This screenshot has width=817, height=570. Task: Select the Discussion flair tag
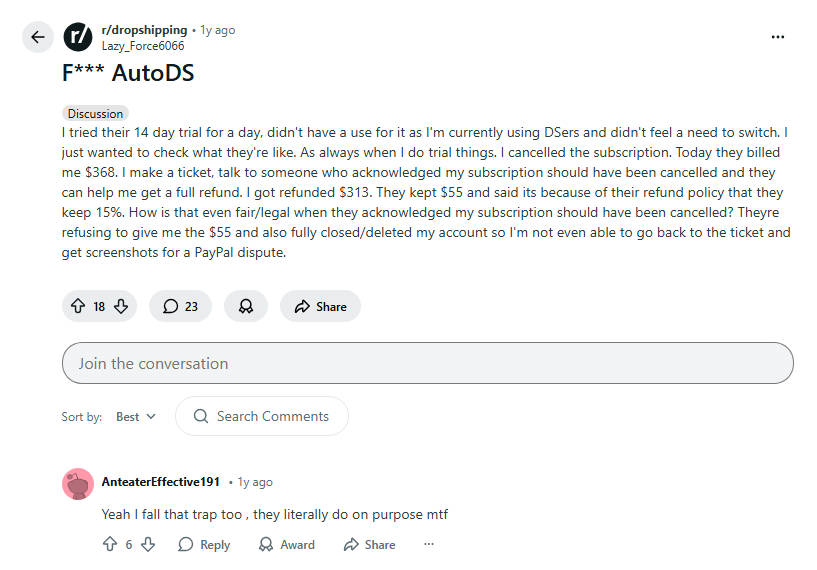[x=95, y=114]
